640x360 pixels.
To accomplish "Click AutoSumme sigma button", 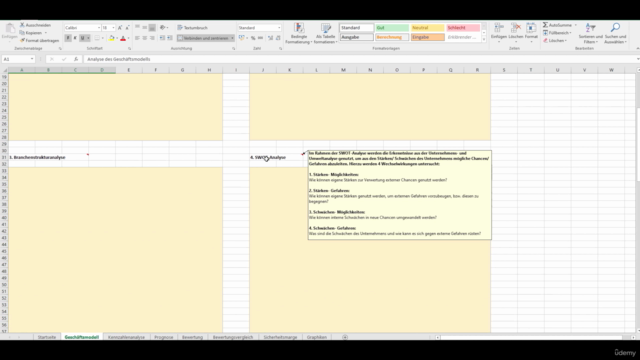I will pyautogui.click(x=557, y=25).
